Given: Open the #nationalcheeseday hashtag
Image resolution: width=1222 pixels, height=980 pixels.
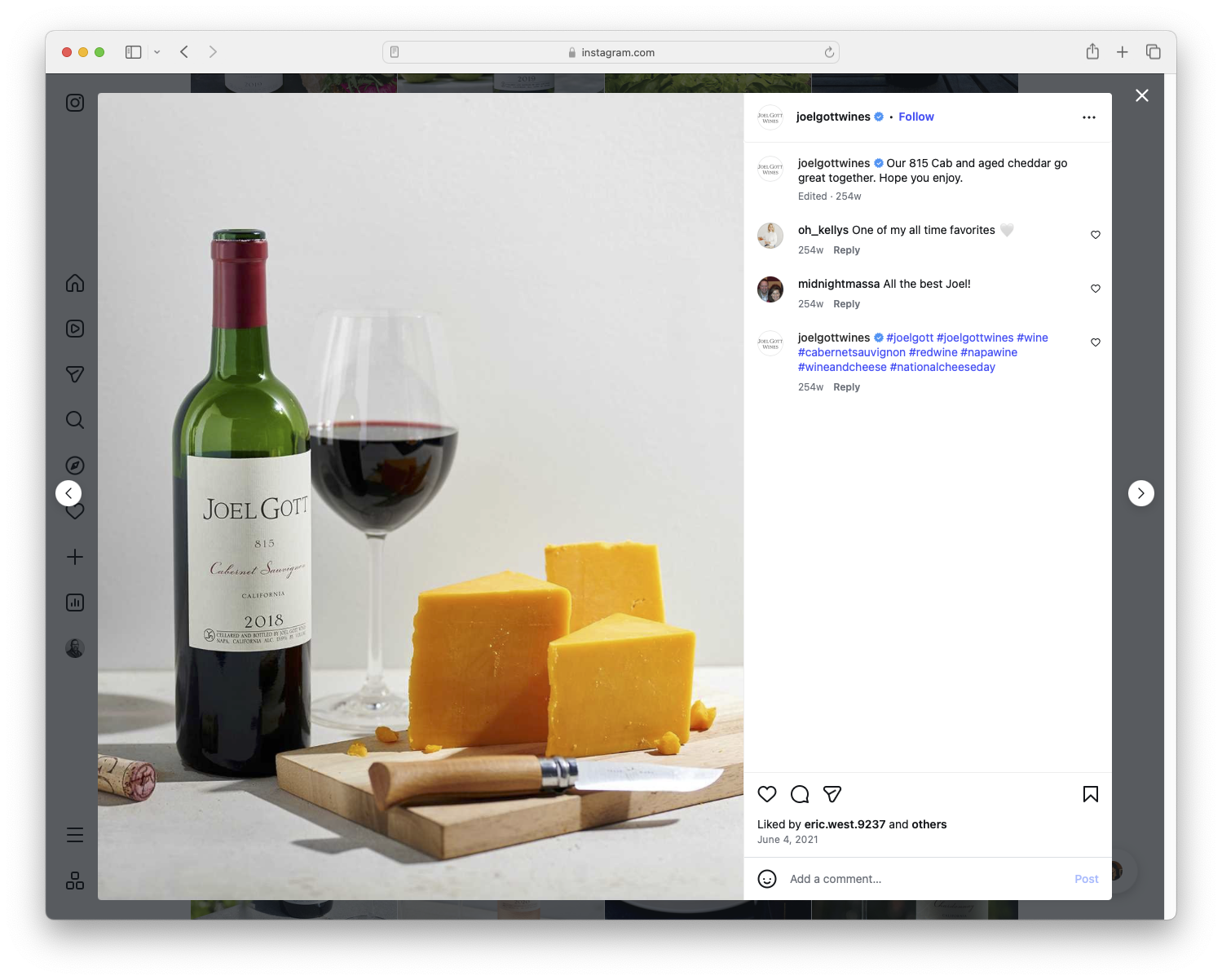Looking at the screenshot, I should click(x=942, y=367).
